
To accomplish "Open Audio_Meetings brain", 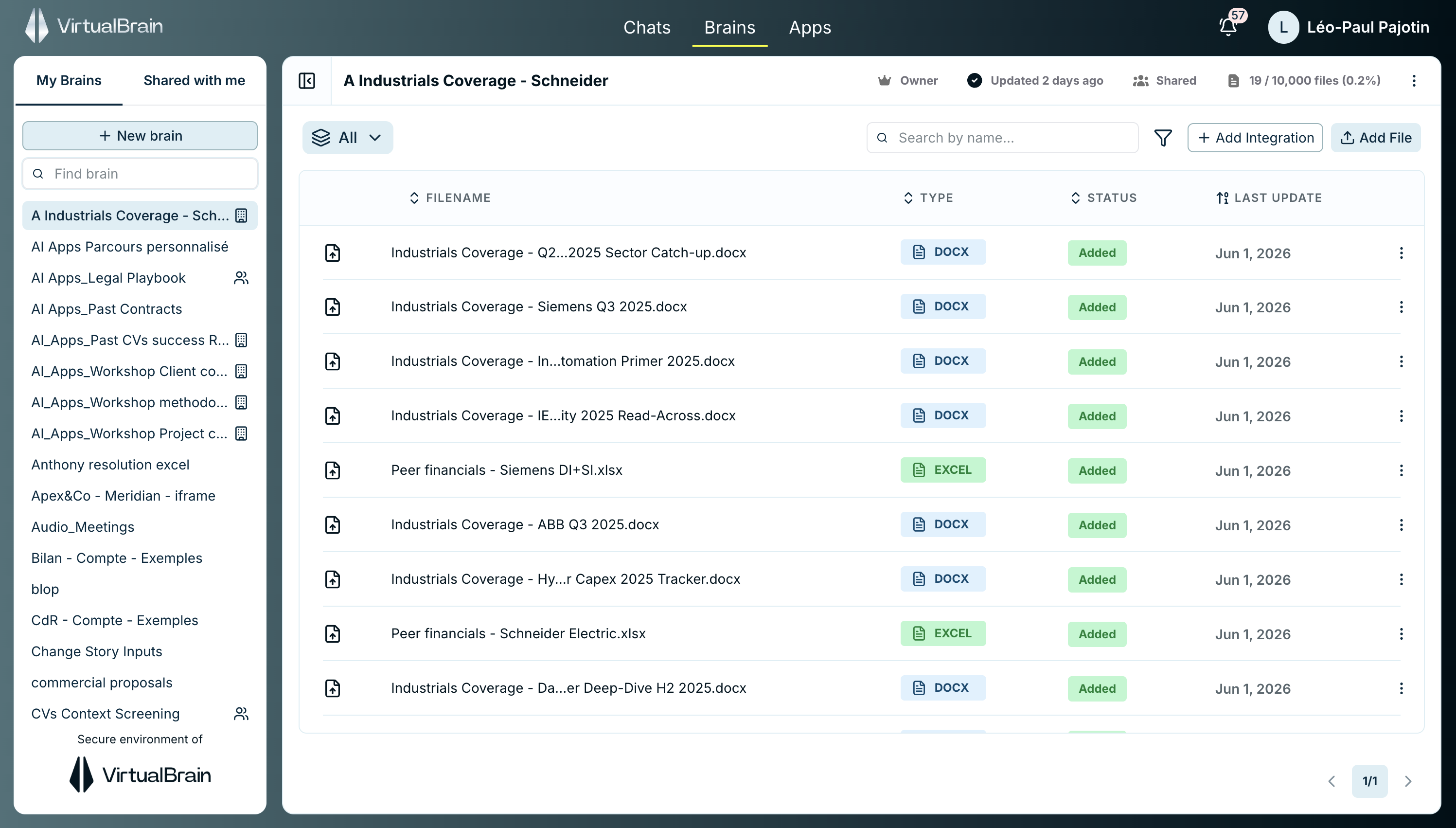I will pos(140,527).
